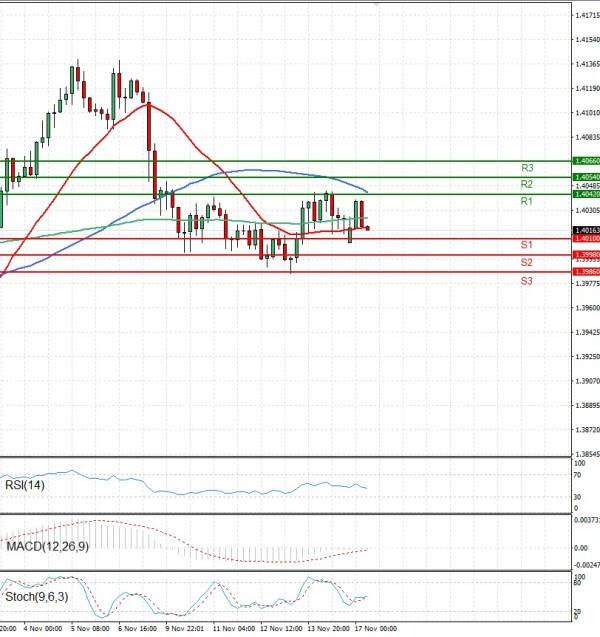600x637 pixels.
Task: Click the green 1.40660 price tag
Action: pos(585,160)
